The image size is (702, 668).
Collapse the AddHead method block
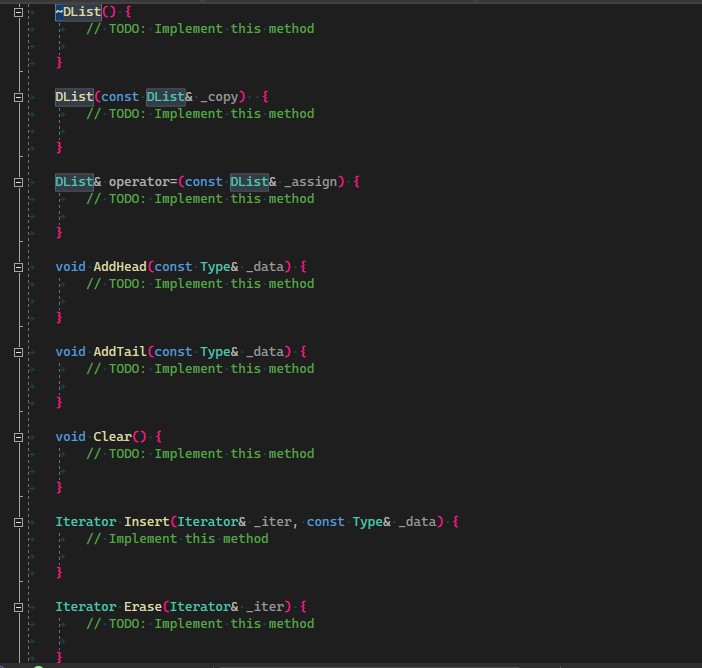pos(18,267)
